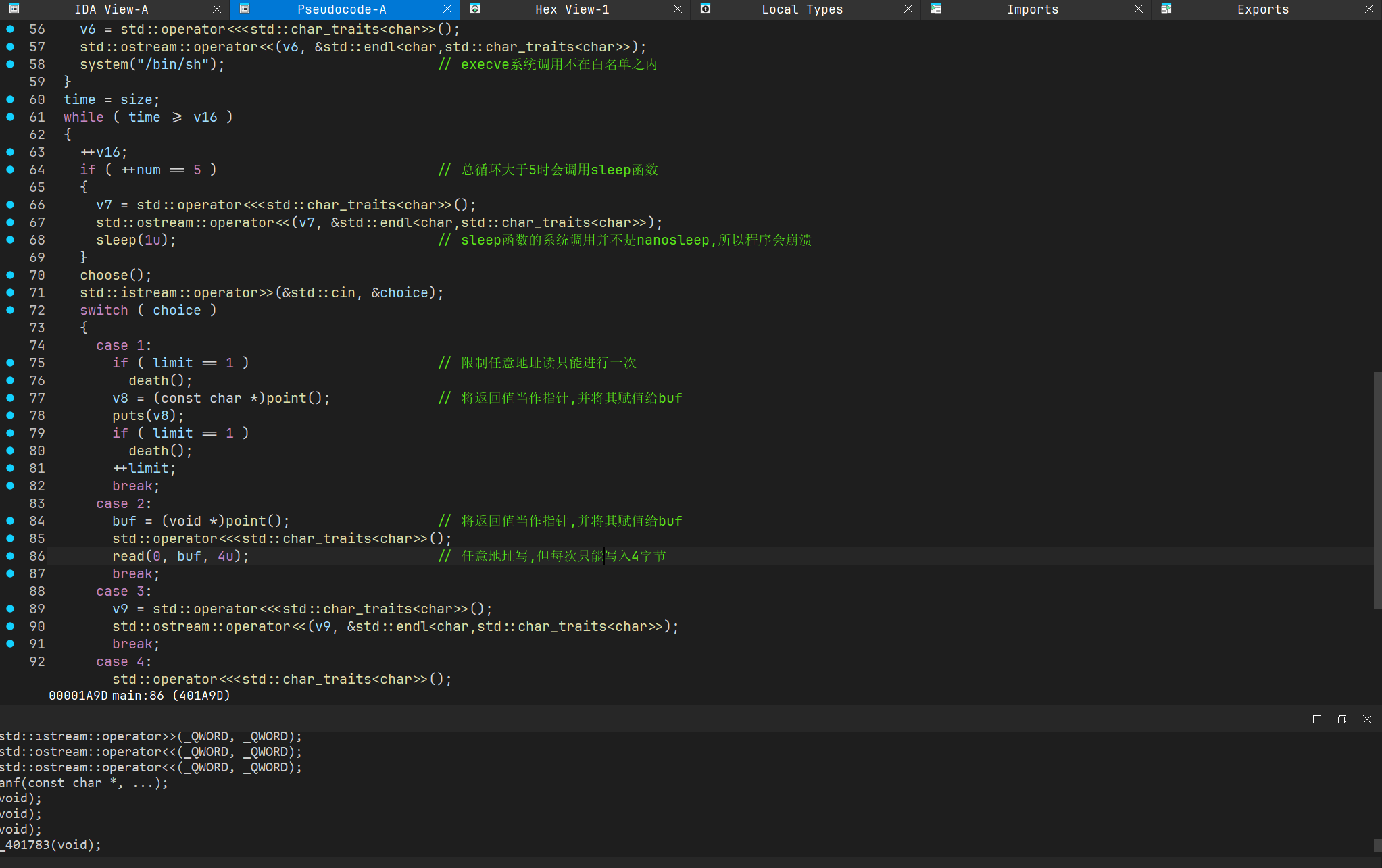
Task: Click the puts(v8) call
Action: (148, 415)
